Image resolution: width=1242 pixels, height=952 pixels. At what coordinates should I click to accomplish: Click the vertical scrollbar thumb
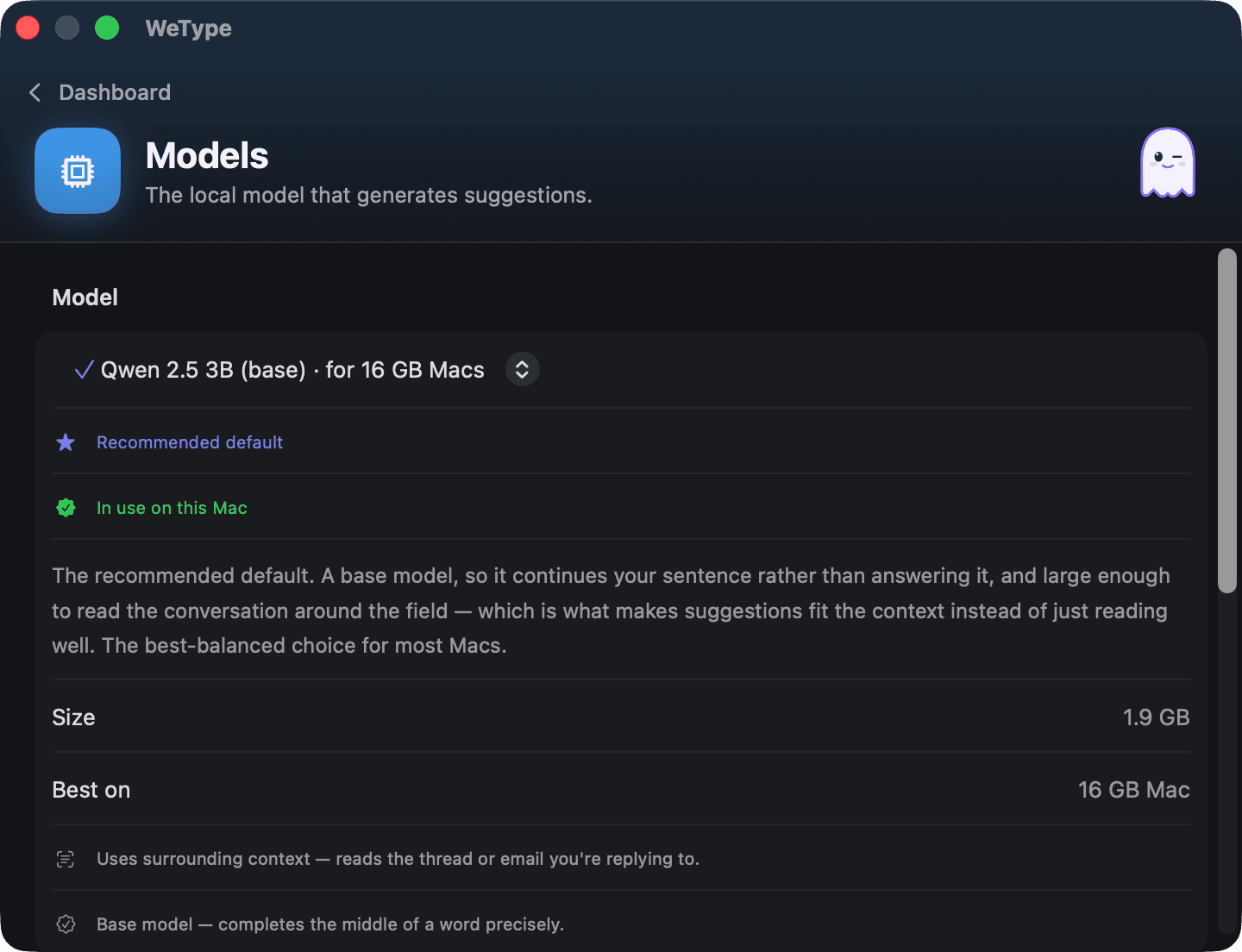[x=1226, y=421]
